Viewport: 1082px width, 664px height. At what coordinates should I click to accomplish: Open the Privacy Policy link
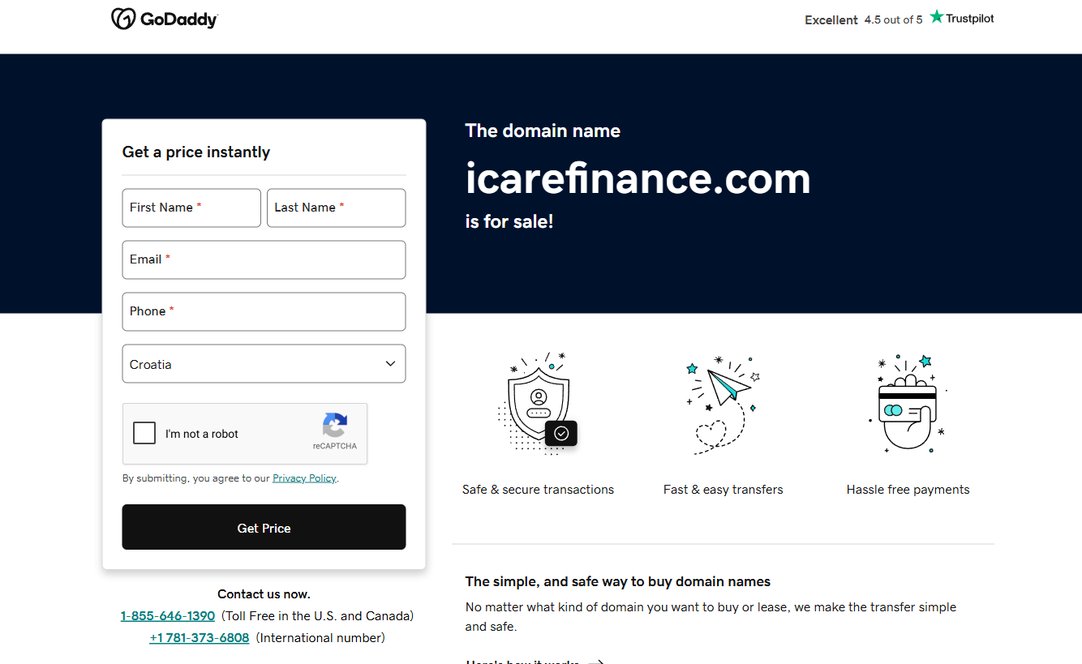click(304, 478)
